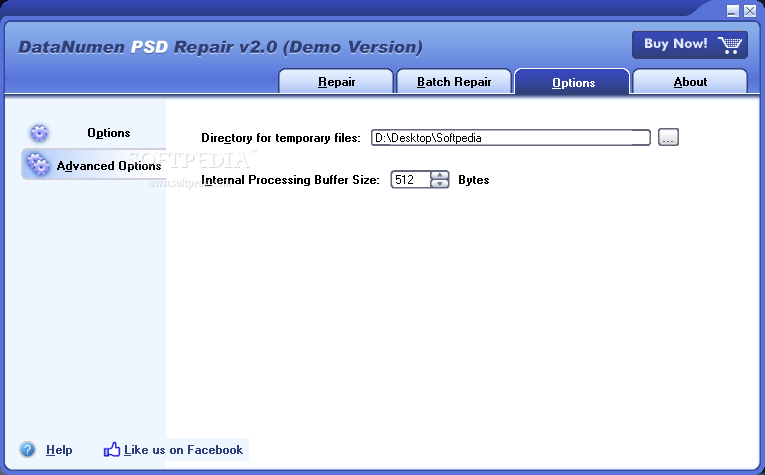
Task: Select the Options tab
Action: coord(573,82)
